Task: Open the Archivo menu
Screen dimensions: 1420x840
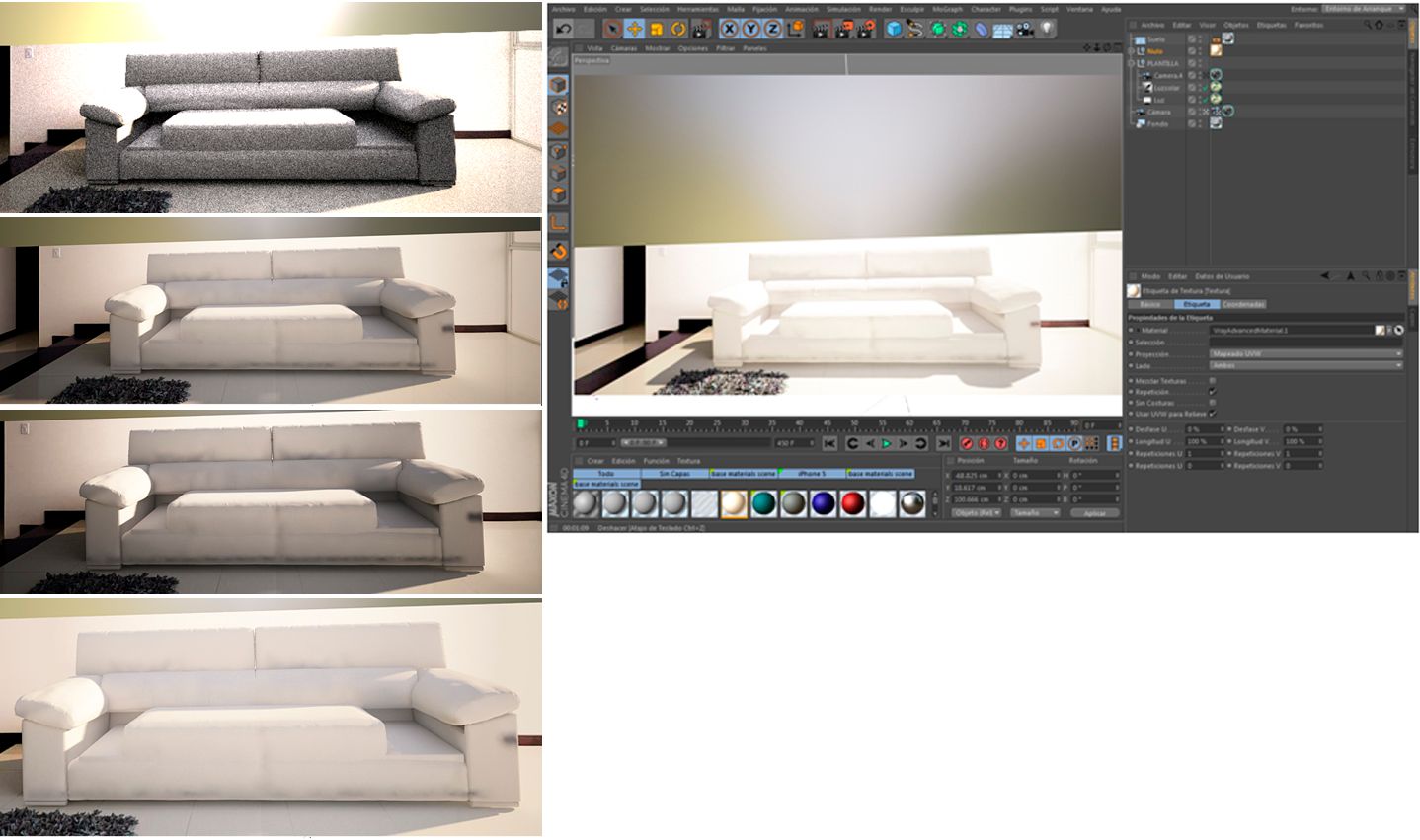Action: click(563, 9)
